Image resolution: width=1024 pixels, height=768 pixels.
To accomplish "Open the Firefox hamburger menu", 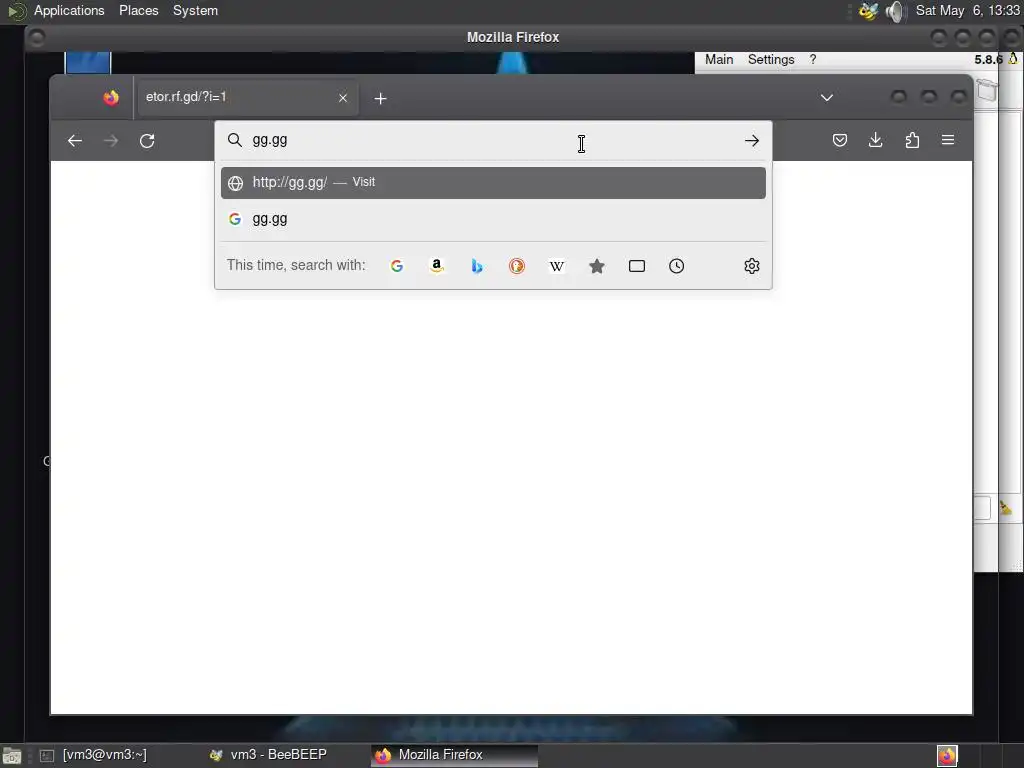I will pyautogui.click(x=948, y=140).
